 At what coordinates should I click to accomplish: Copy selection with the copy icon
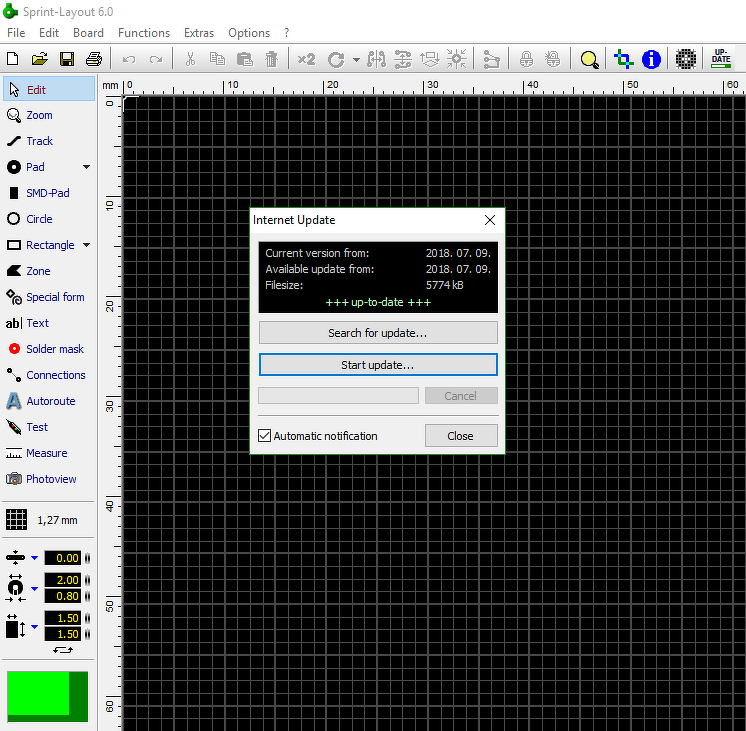coord(217,59)
